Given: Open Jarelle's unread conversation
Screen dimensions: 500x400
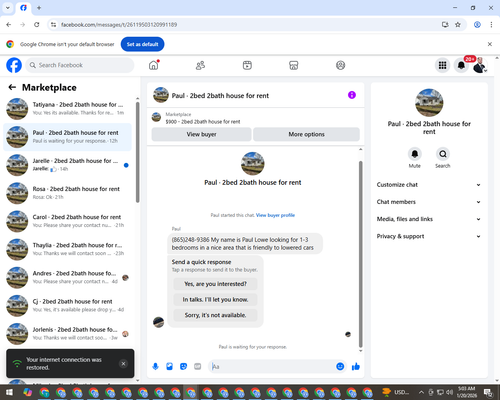Looking at the screenshot, I should tap(67, 165).
